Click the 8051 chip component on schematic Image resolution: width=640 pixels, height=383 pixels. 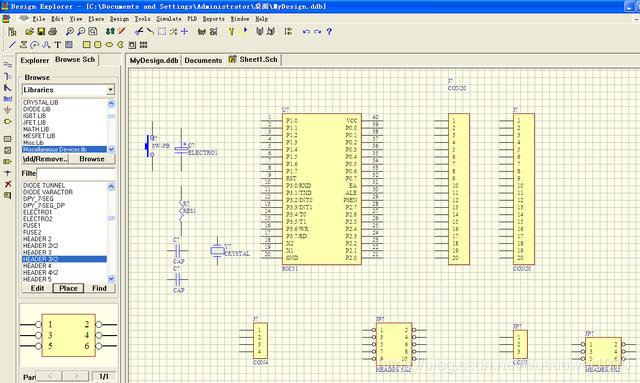tap(322, 189)
